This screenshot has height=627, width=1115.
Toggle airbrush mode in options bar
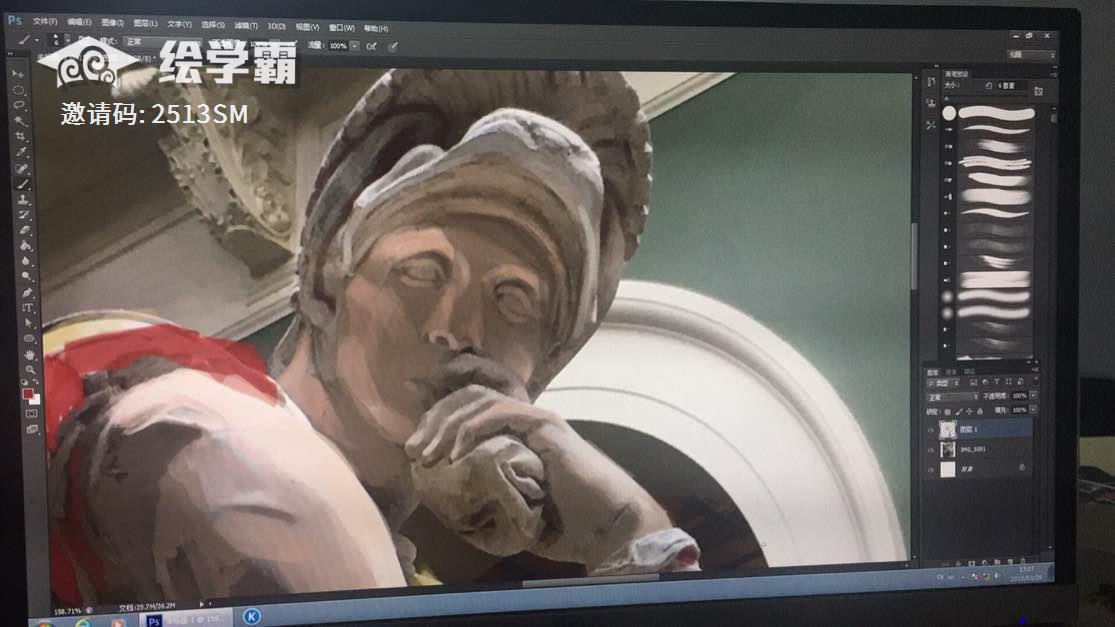371,46
